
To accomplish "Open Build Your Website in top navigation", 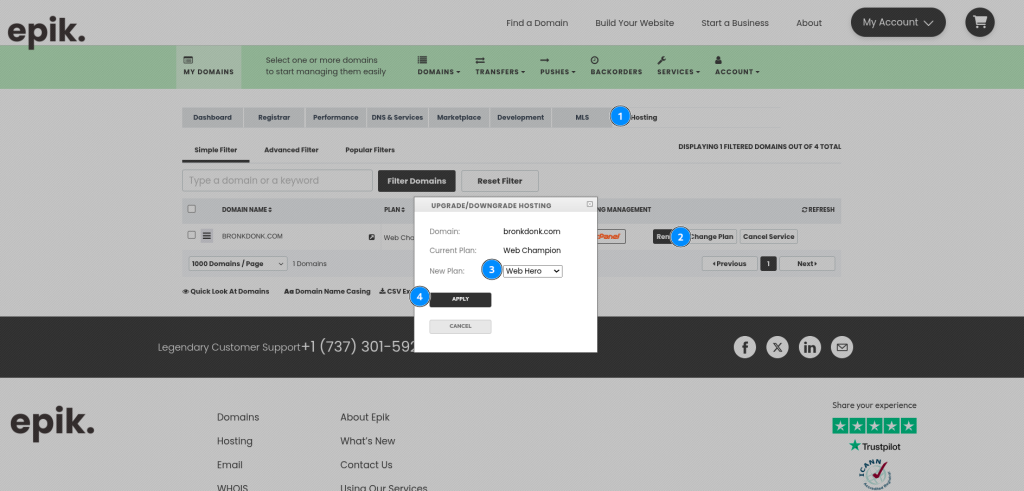I will pyautogui.click(x=634, y=23).
